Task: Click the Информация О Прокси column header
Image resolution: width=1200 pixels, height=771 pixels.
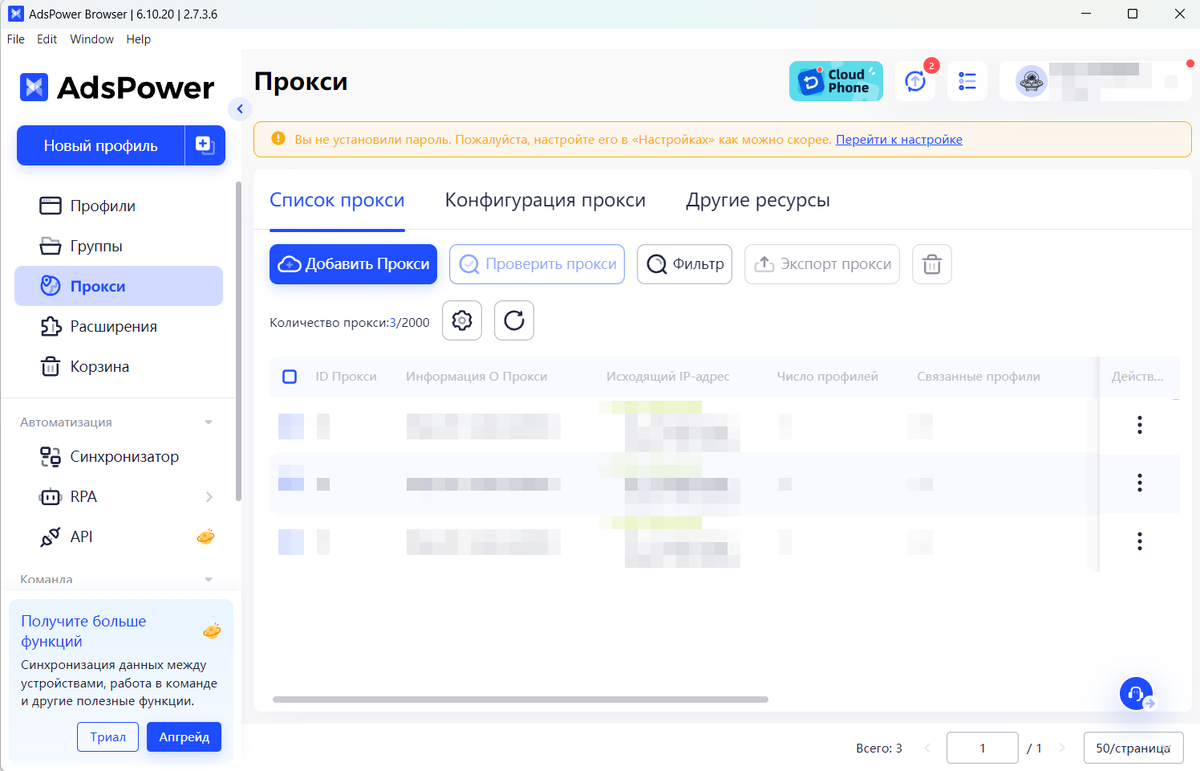Action: (477, 377)
